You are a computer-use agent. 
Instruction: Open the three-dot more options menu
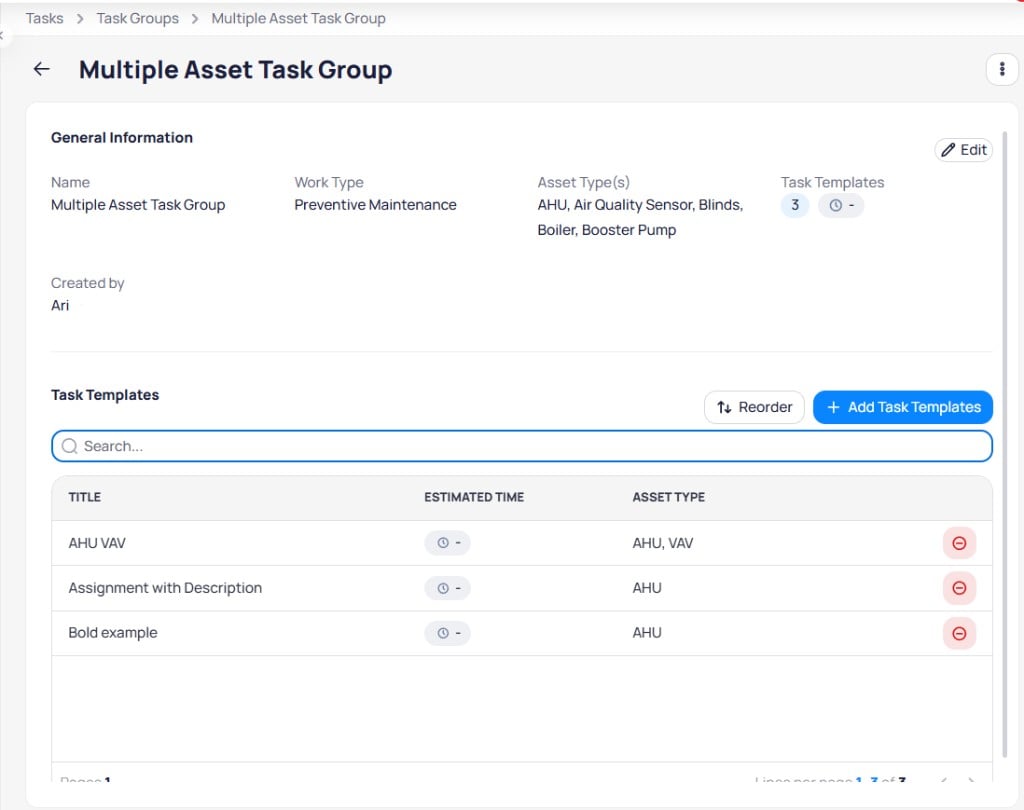click(1002, 69)
